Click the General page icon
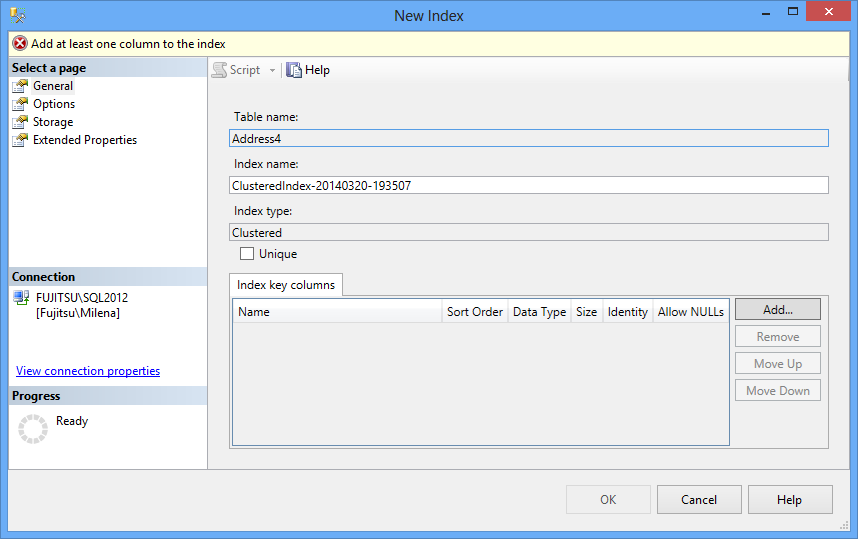The height and width of the screenshot is (539, 858). click(x=20, y=86)
